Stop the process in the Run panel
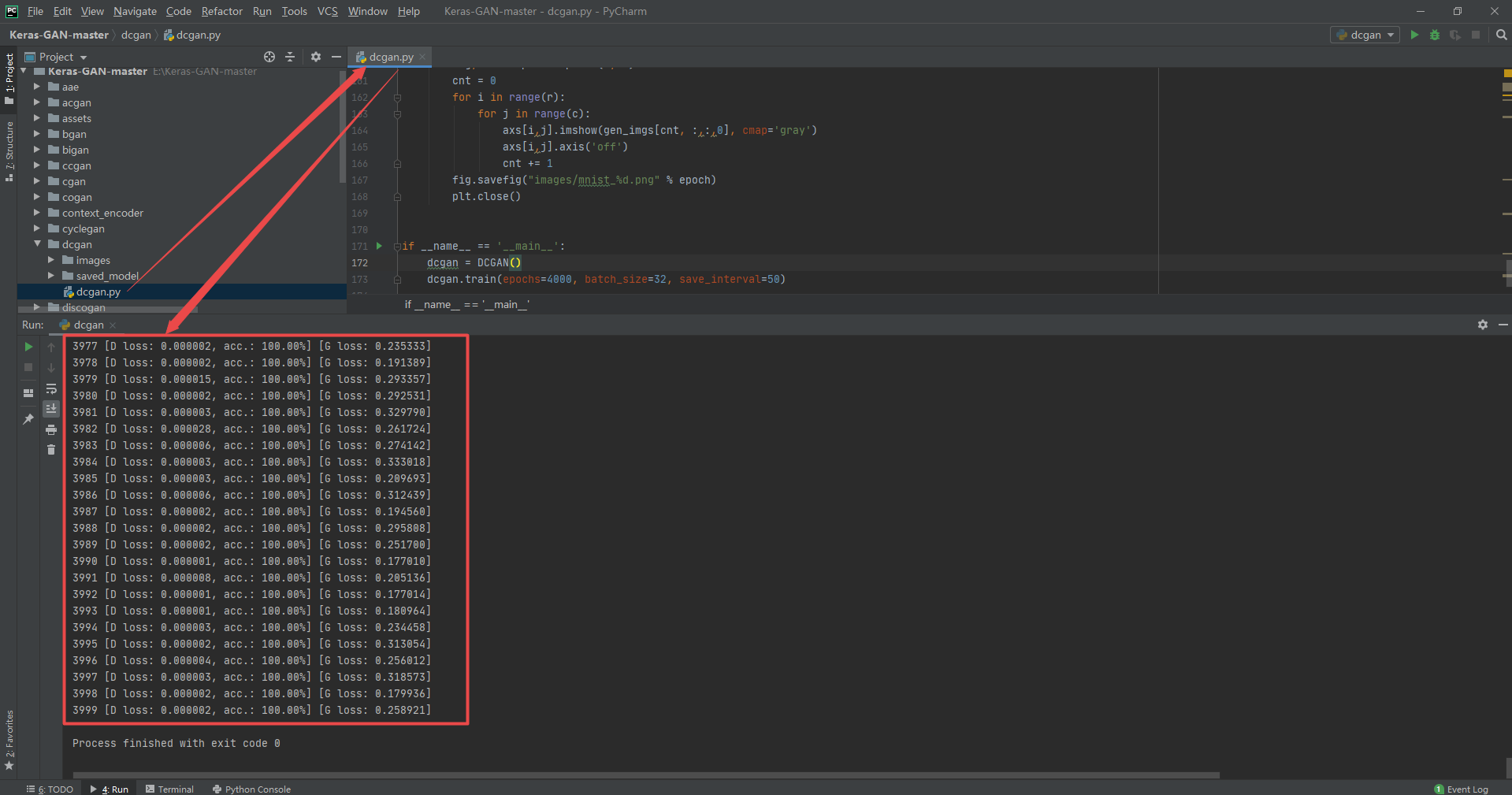Image resolution: width=1512 pixels, height=795 pixels. coord(28,367)
